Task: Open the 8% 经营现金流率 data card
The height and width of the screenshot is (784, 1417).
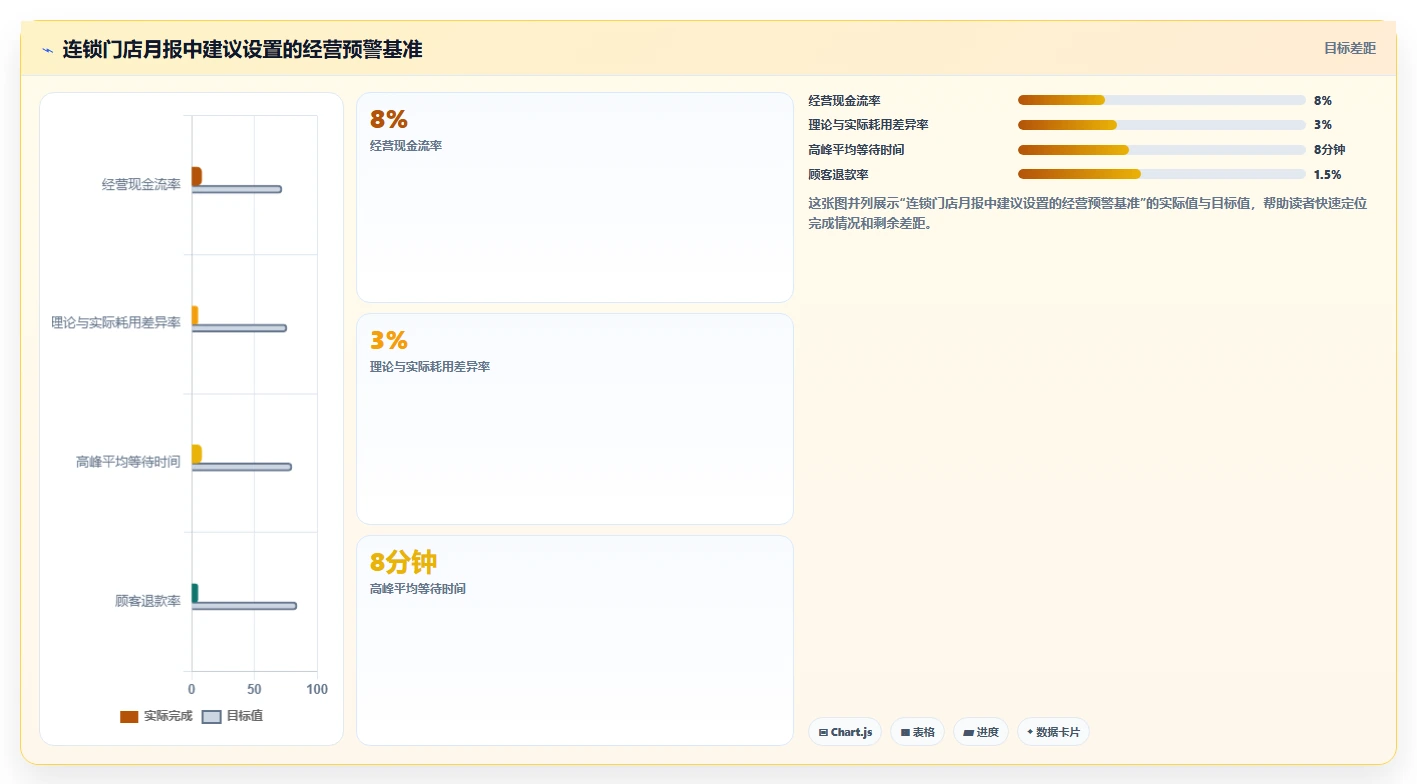Action: tap(575, 197)
